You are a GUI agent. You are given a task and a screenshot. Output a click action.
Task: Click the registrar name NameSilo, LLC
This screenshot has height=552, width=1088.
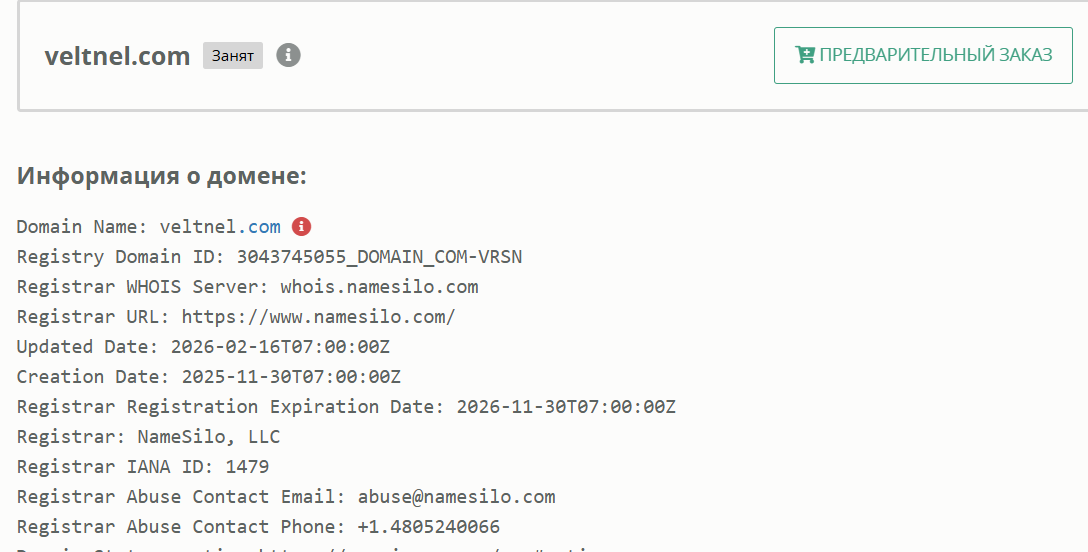203,437
